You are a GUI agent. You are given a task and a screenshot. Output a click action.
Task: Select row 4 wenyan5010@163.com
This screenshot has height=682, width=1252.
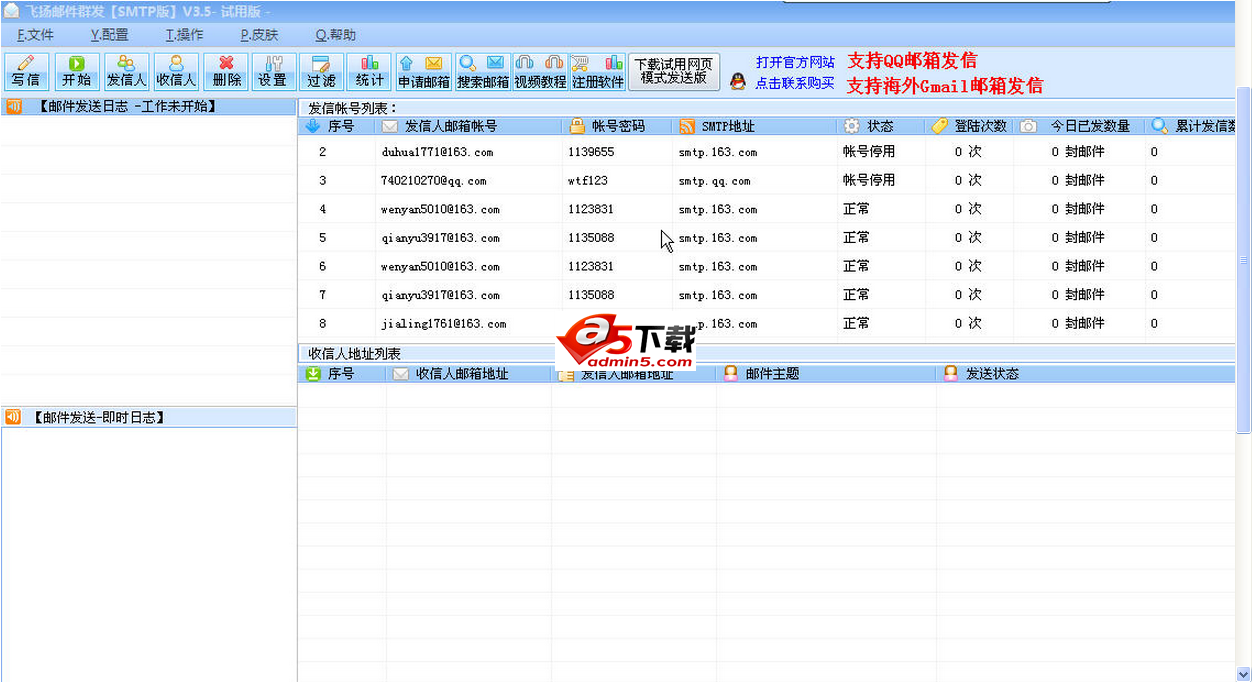[767, 209]
